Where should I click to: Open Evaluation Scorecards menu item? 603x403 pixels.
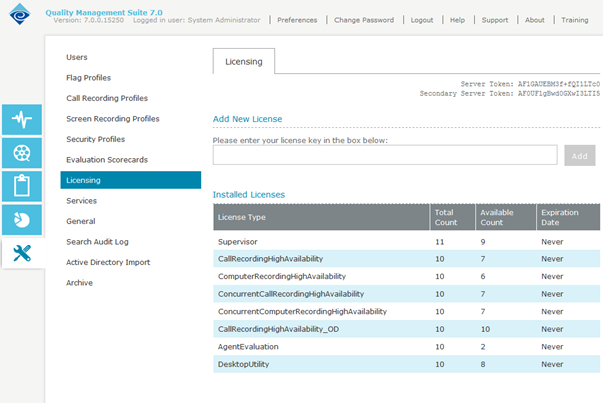[x=107, y=160]
